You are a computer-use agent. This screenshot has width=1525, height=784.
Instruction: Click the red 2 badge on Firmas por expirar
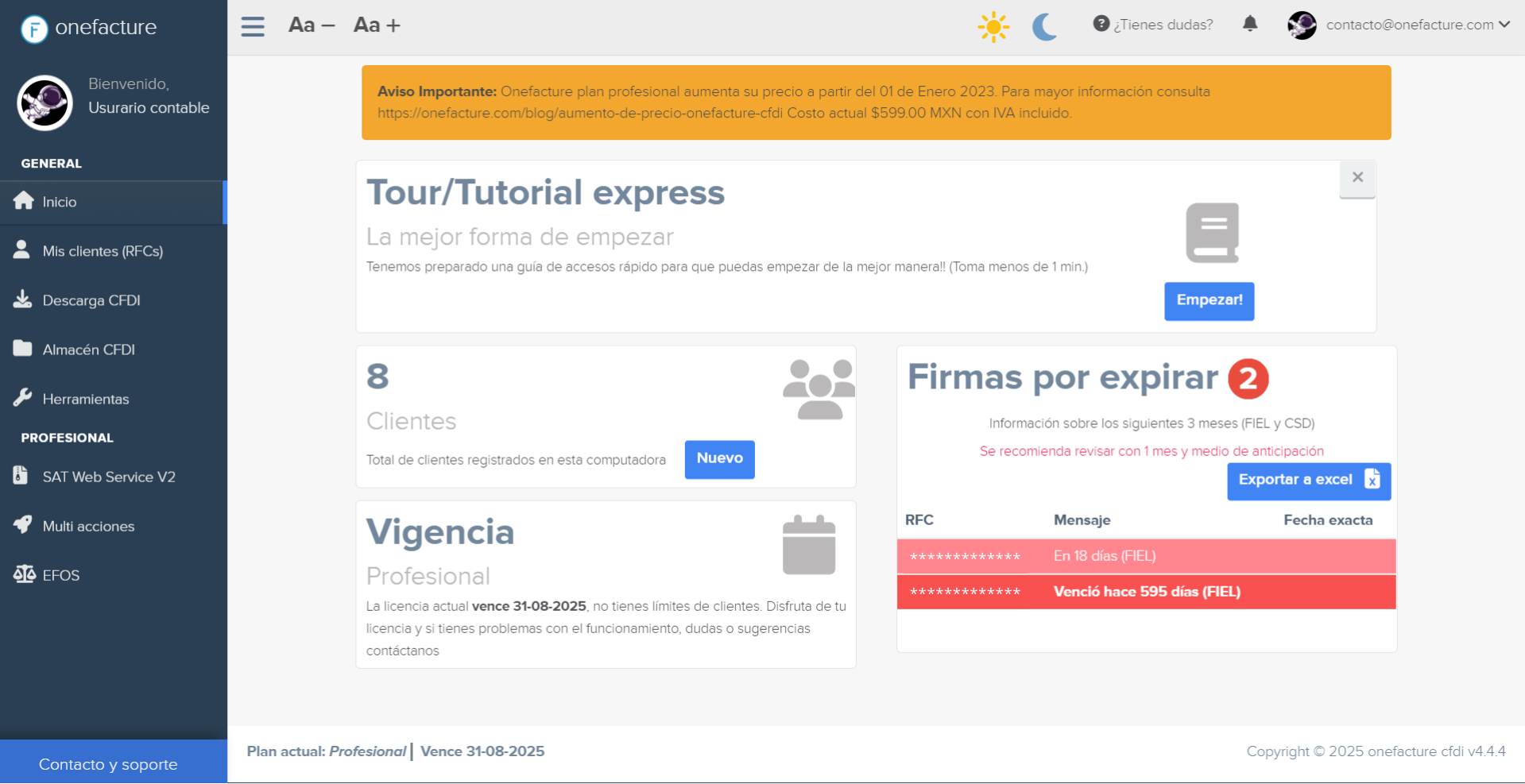(1248, 379)
